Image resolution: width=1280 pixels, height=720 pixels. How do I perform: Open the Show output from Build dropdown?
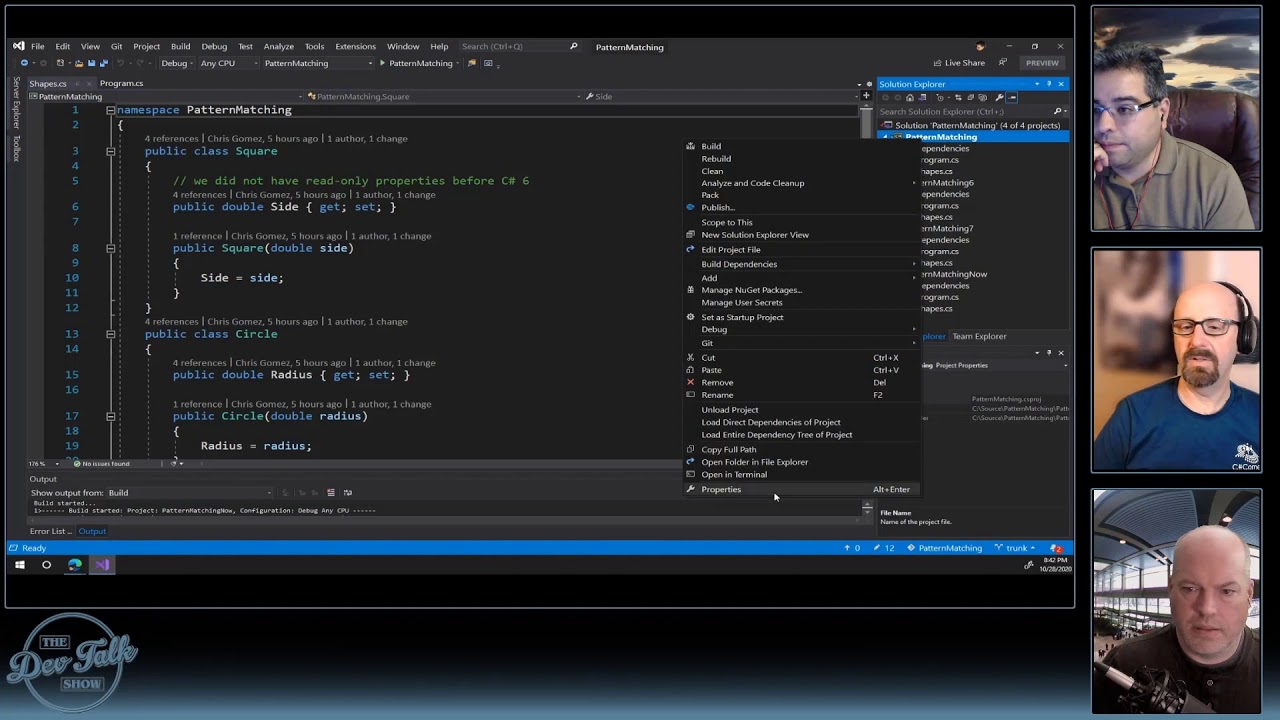(x=189, y=492)
